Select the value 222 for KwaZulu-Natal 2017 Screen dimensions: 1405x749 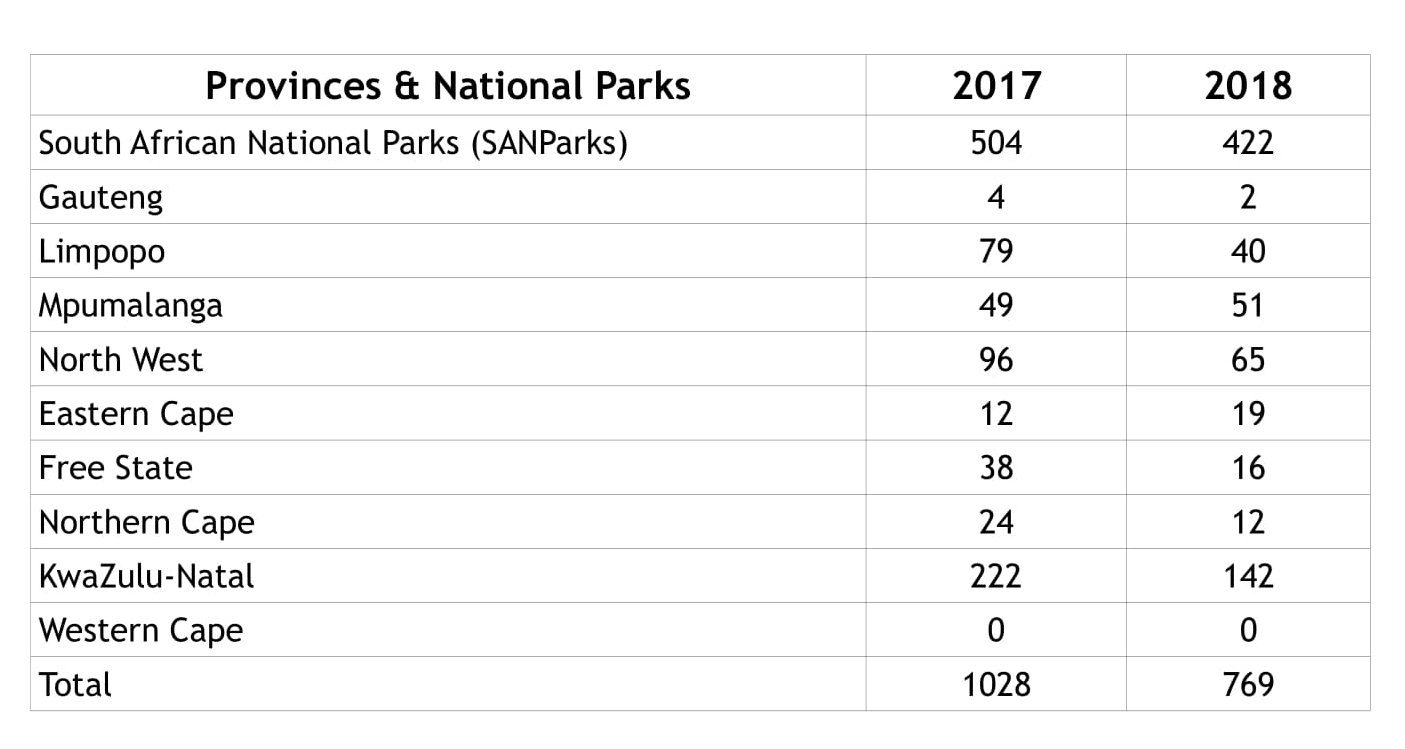pyautogui.click(x=996, y=575)
